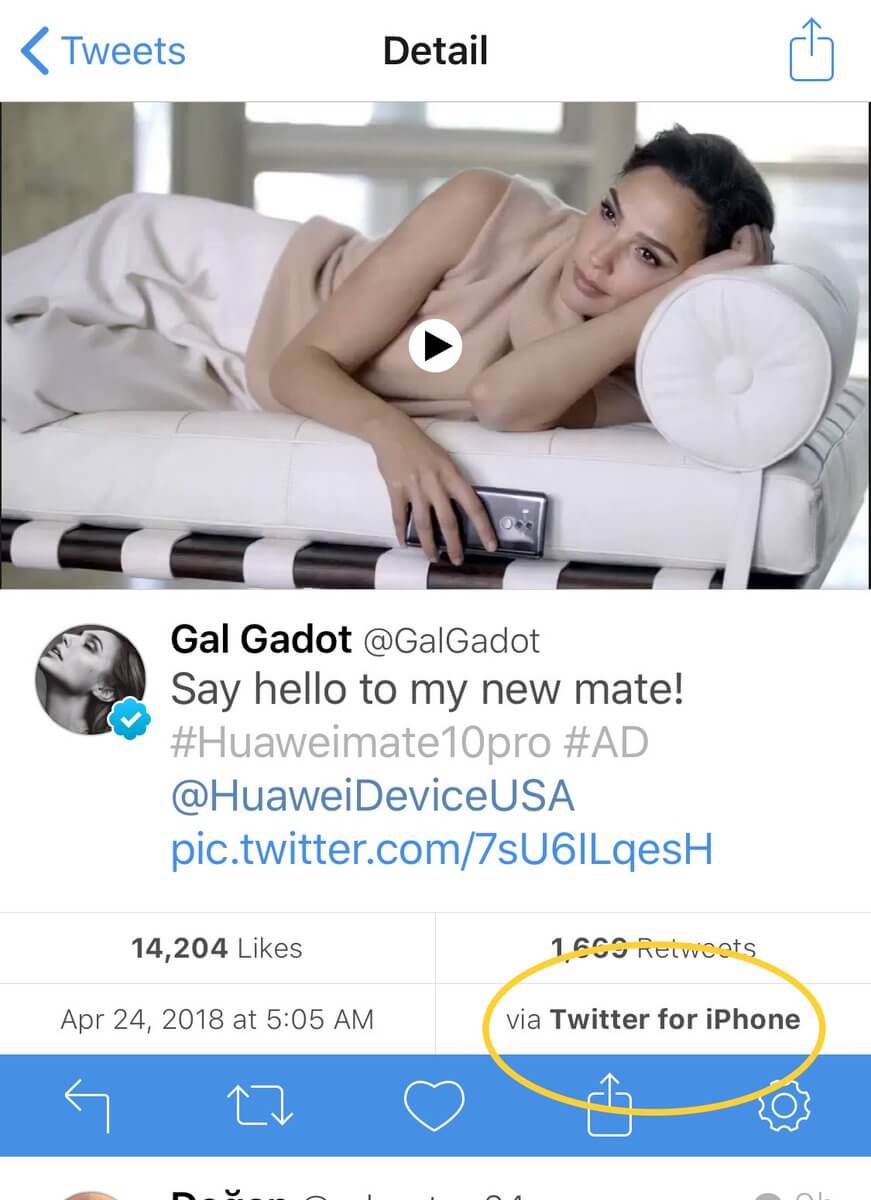Tap the share icon in the navigation bar
The width and height of the screenshot is (871, 1200).
(811, 50)
